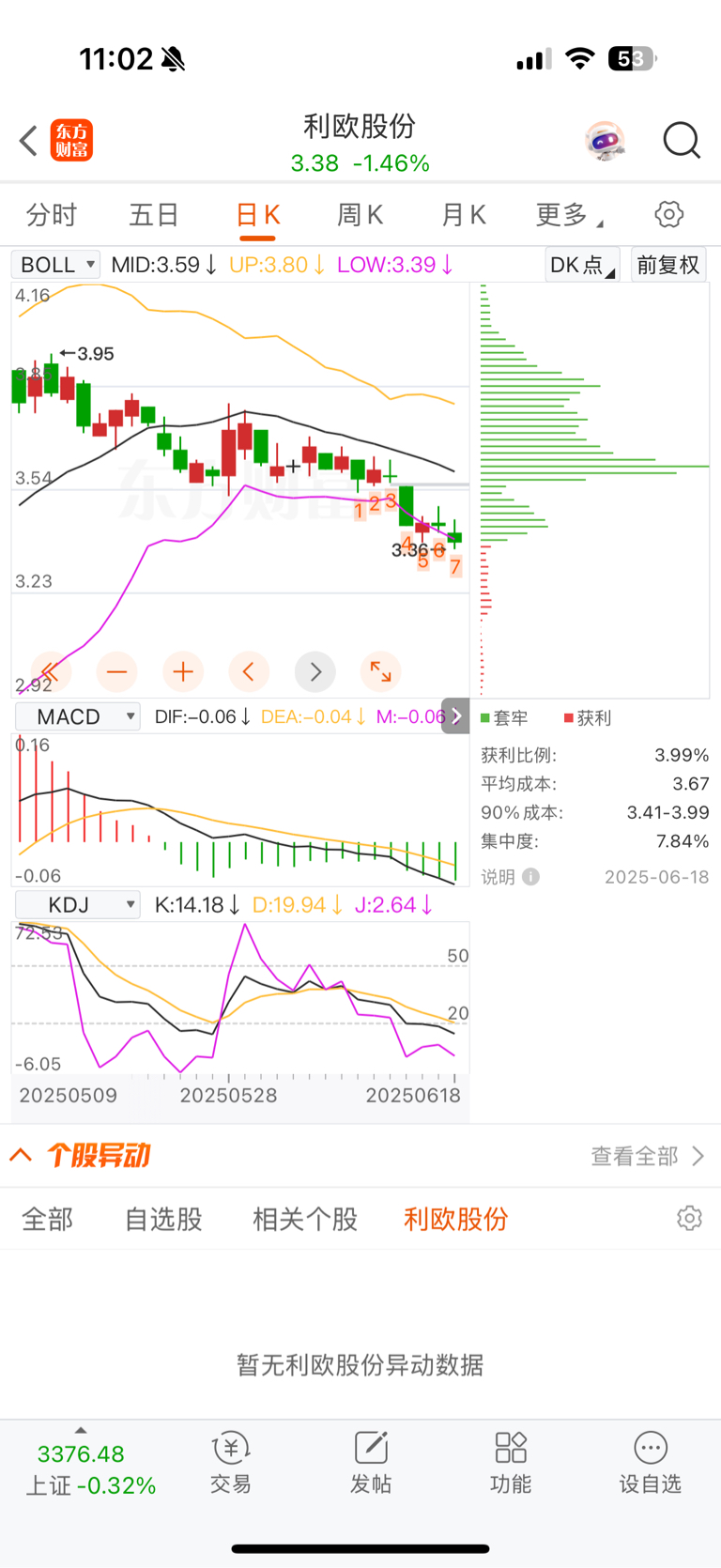Select 相关个股 filter tab
This screenshot has width=721, height=1568.
tap(305, 1219)
